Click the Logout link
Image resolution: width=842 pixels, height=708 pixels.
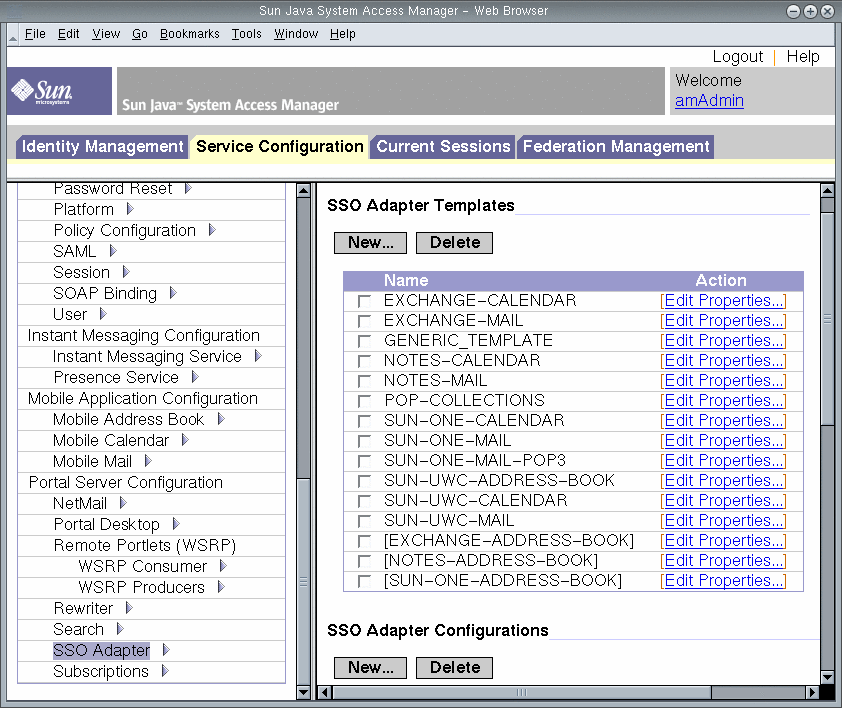point(737,56)
